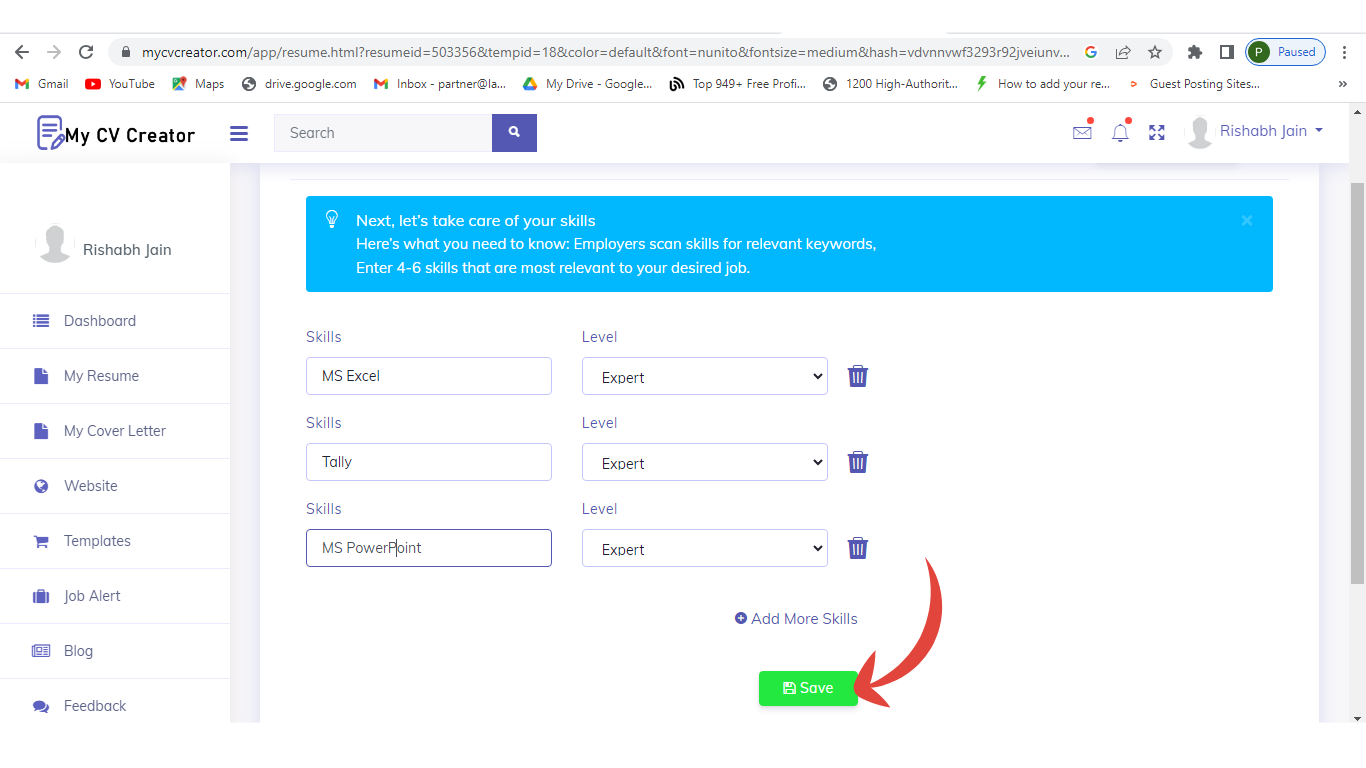Go to Dashboard in sidebar
The image size is (1366, 768).
tap(100, 321)
